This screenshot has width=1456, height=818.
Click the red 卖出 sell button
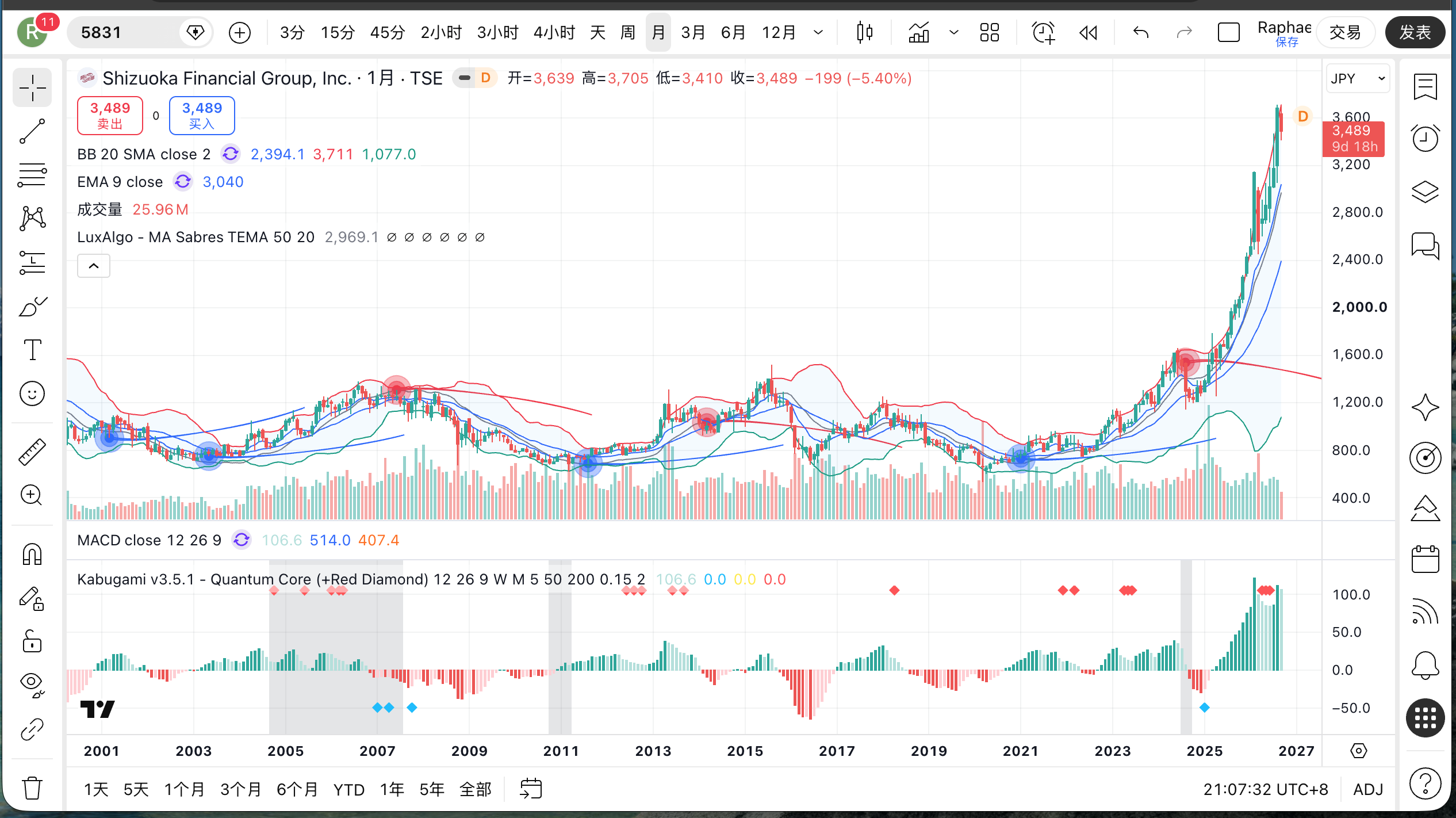tap(110, 116)
